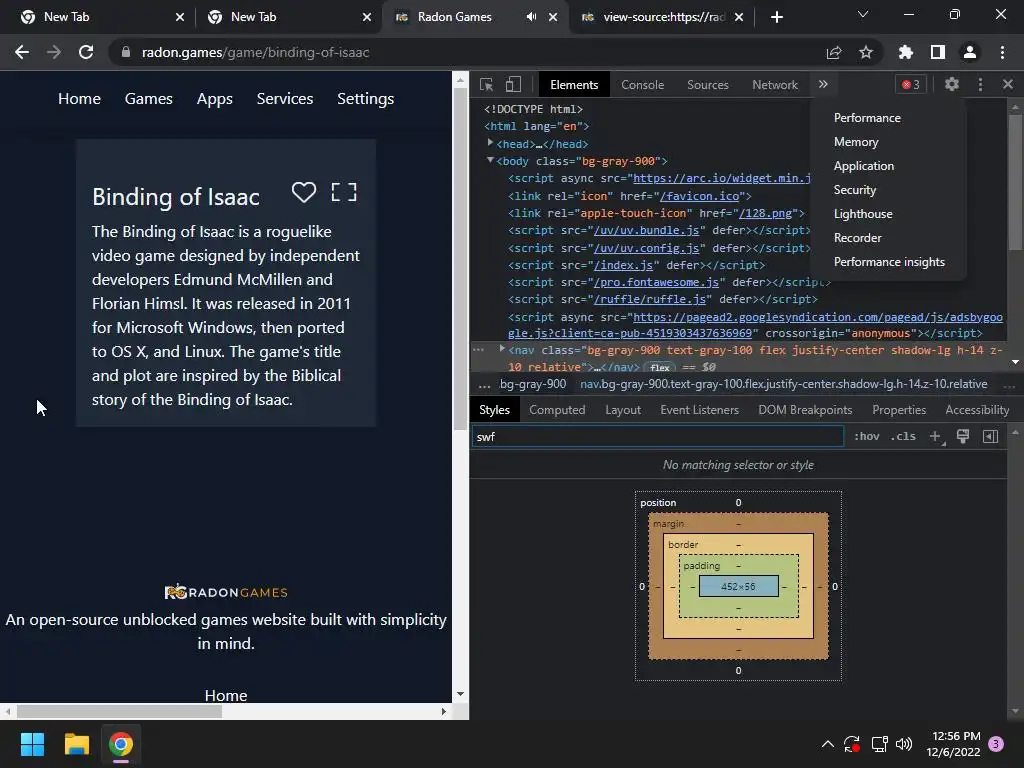Screen dimensions: 1024x768
Task: View site information lock icon
Action: click(126, 52)
